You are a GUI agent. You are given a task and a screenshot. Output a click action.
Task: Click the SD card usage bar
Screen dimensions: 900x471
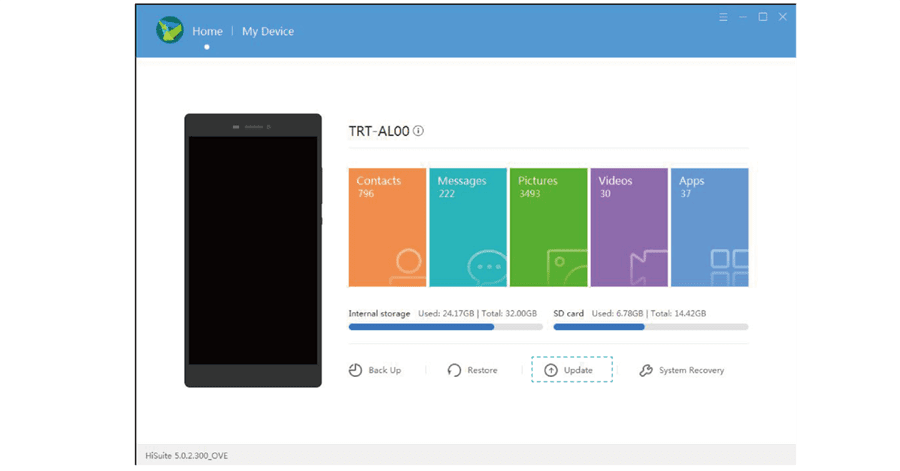650,326
